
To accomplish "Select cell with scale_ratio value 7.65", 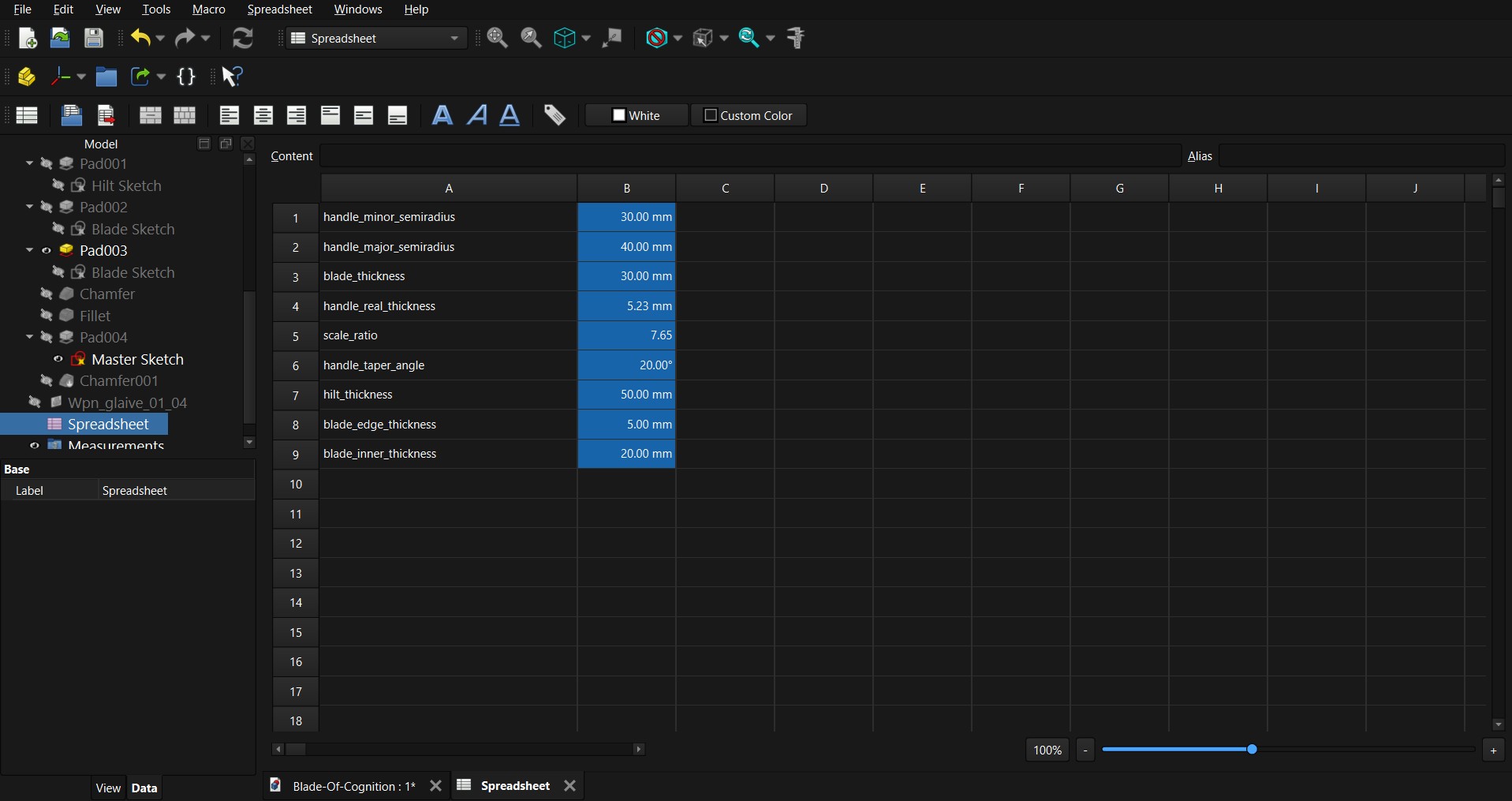I will point(627,335).
